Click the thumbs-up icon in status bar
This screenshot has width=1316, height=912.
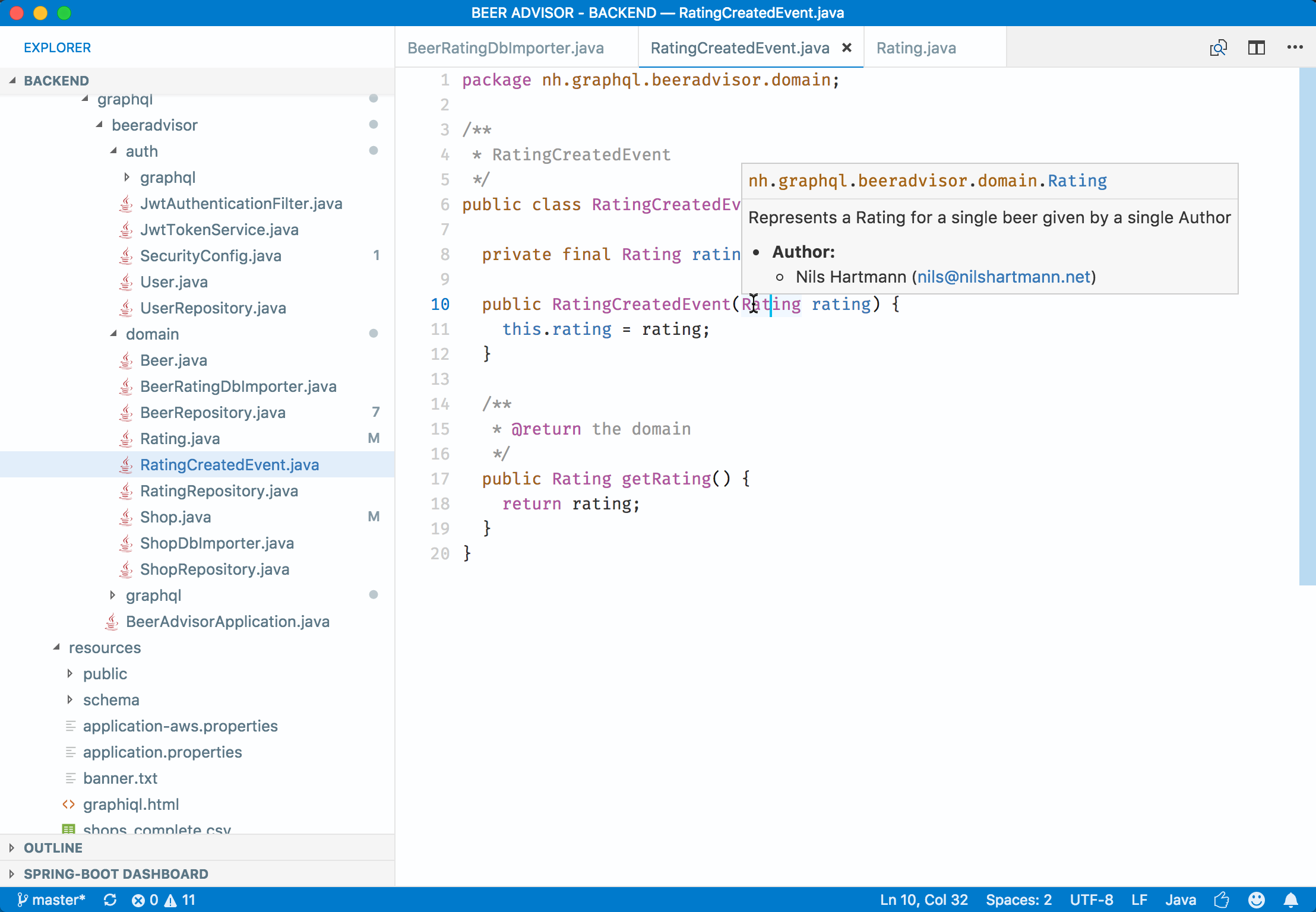(x=1222, y=900)
